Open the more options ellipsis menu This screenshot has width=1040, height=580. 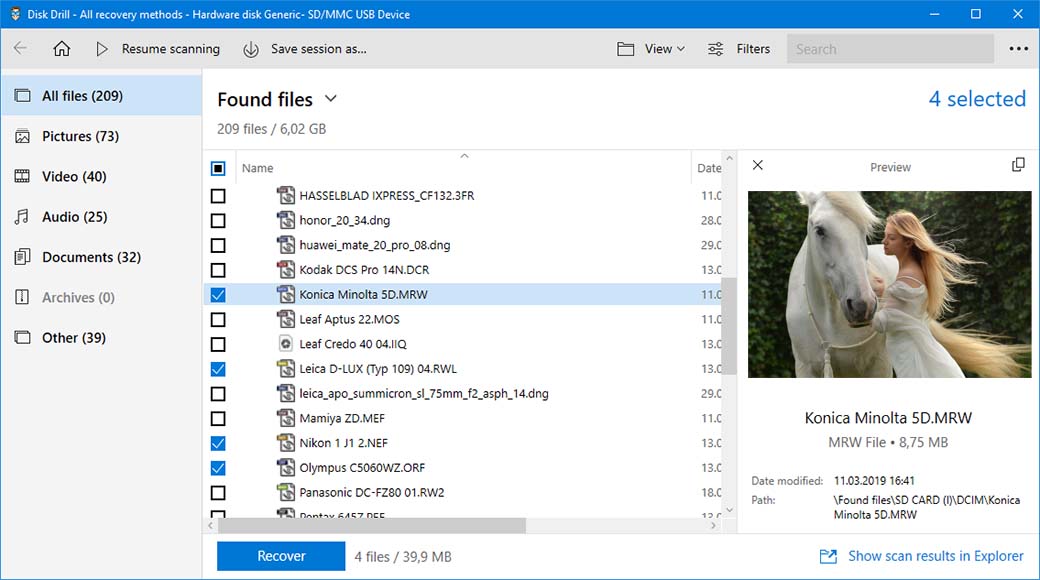point(1018,48)
